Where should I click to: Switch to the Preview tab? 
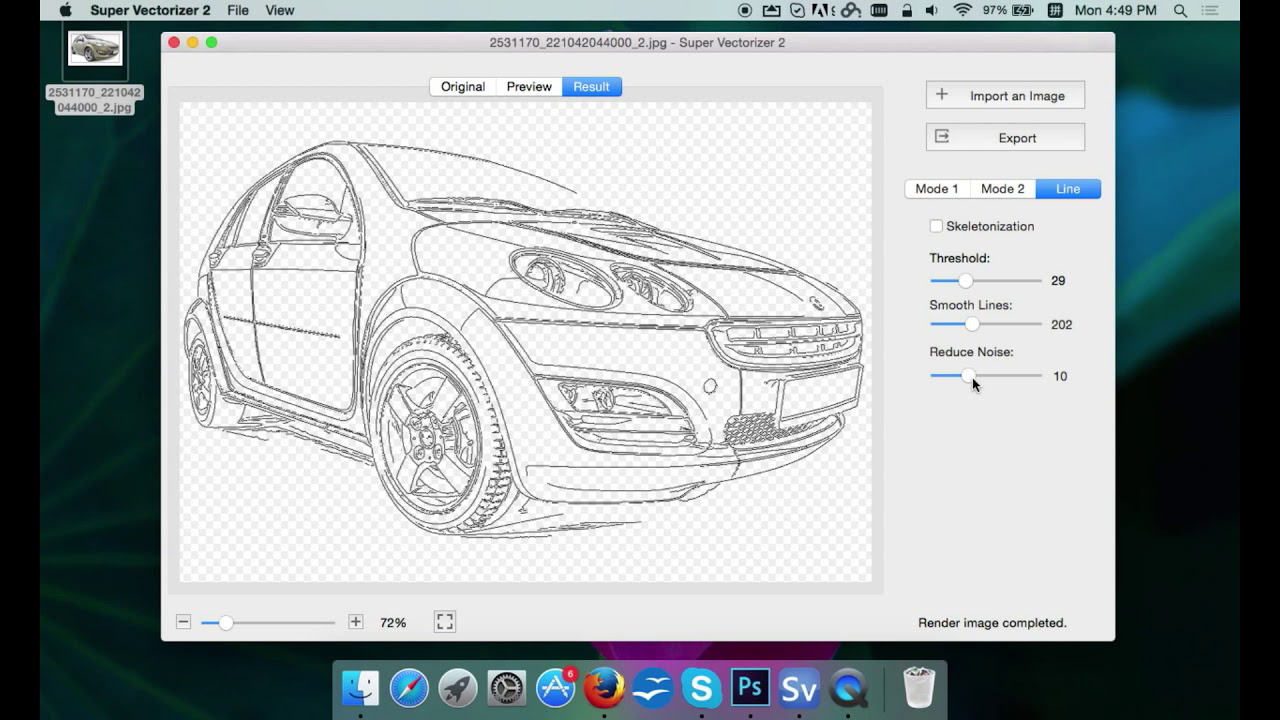528,86
